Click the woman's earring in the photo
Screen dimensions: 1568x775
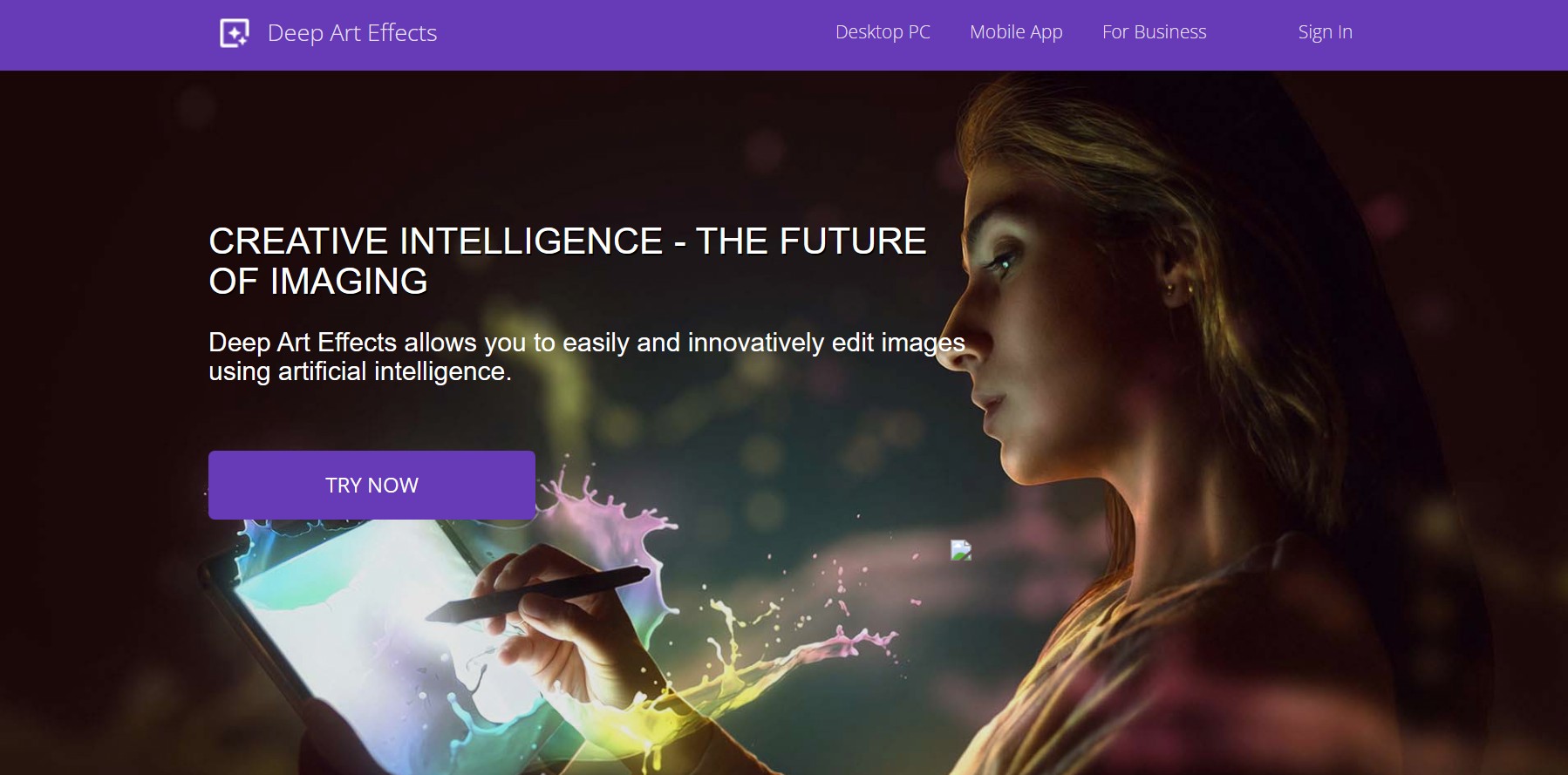pyautogui.click(x=1168, y=287)
